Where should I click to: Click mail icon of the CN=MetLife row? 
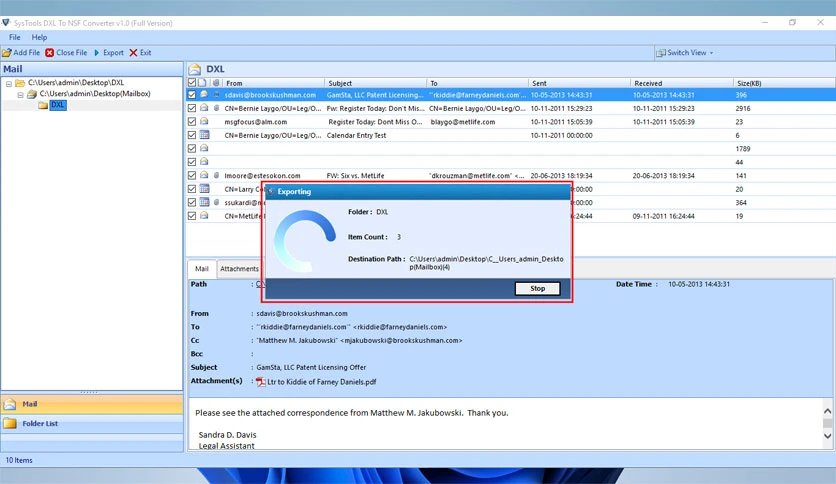pyautogui.click(x=204, y=215)
